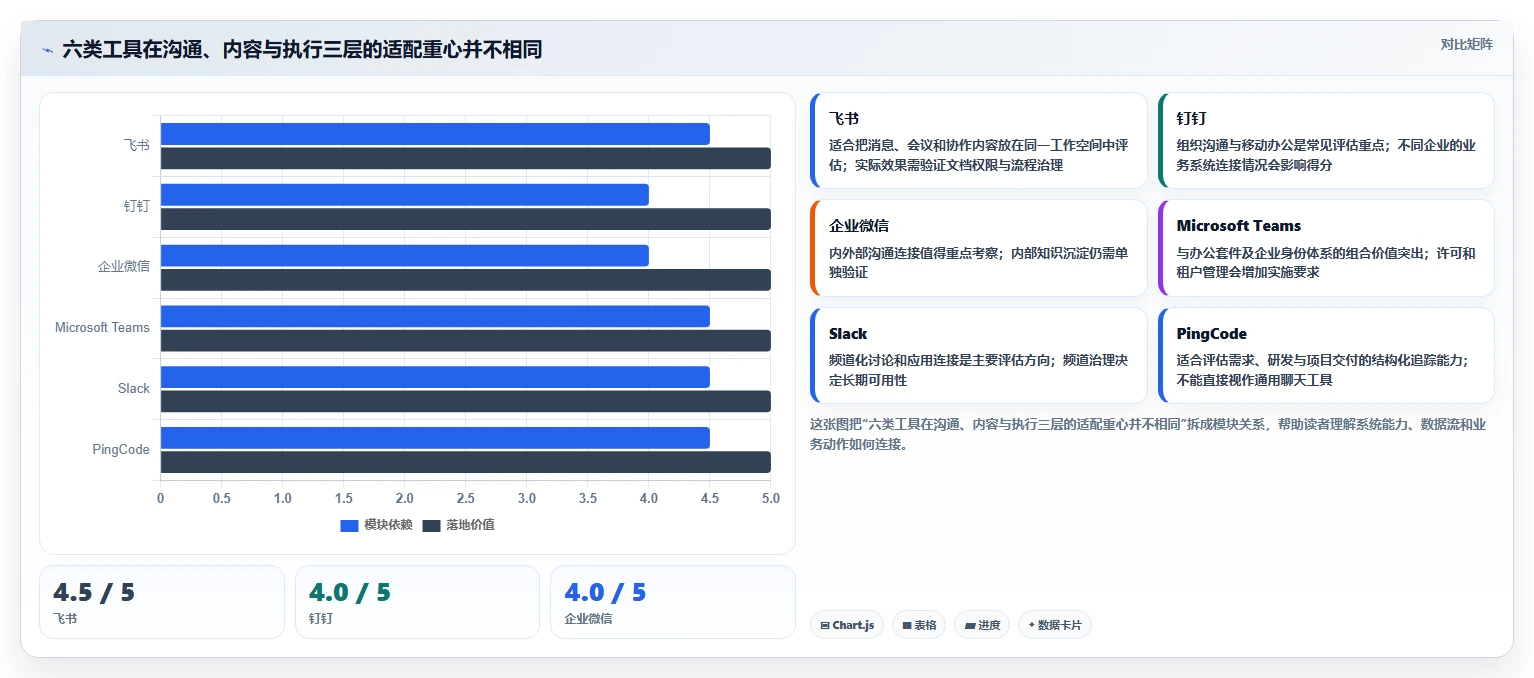Toggle the 落地价值 legend item
Viewport: 1534px width, 678px height.
(458, 525)
